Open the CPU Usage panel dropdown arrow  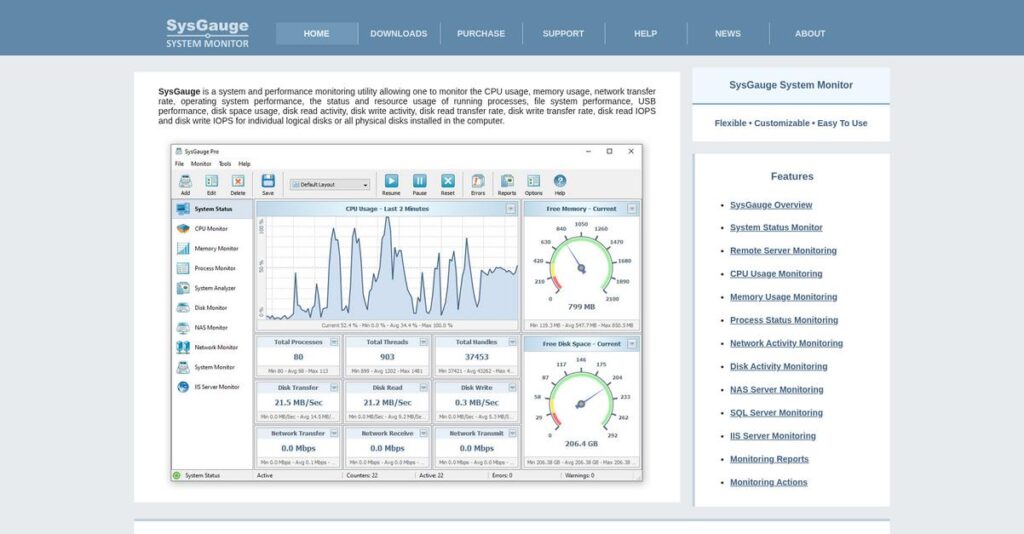pyautogui.click(x=511, y=209)
